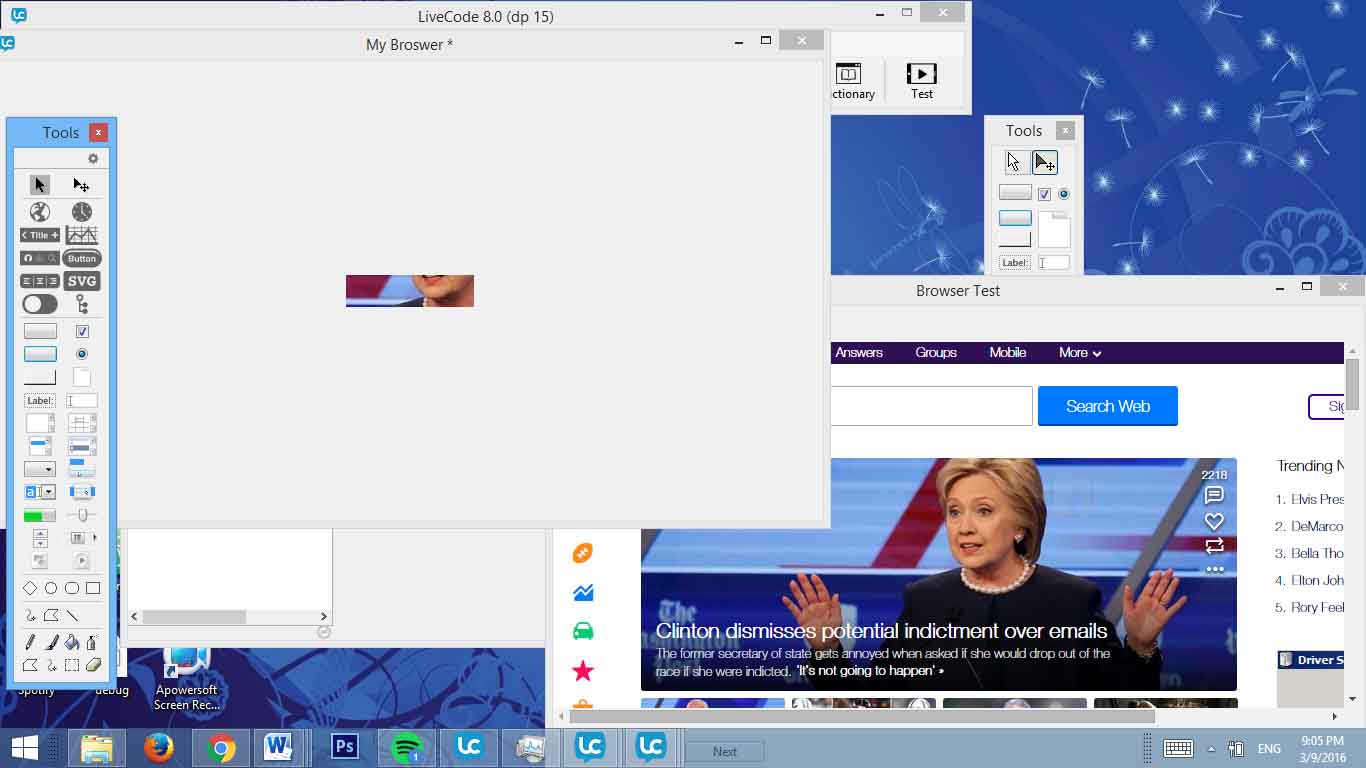This screenshot has width=1366, height=768.
Task: Select the Switch Button toggle widget
Action: [x=40, y=304]
